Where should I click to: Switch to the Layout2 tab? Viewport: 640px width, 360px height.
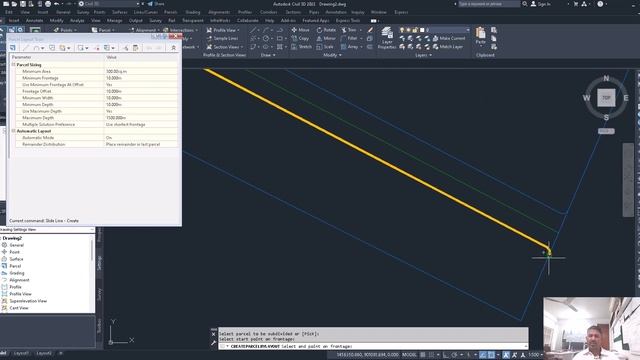[x=44, y=353]
